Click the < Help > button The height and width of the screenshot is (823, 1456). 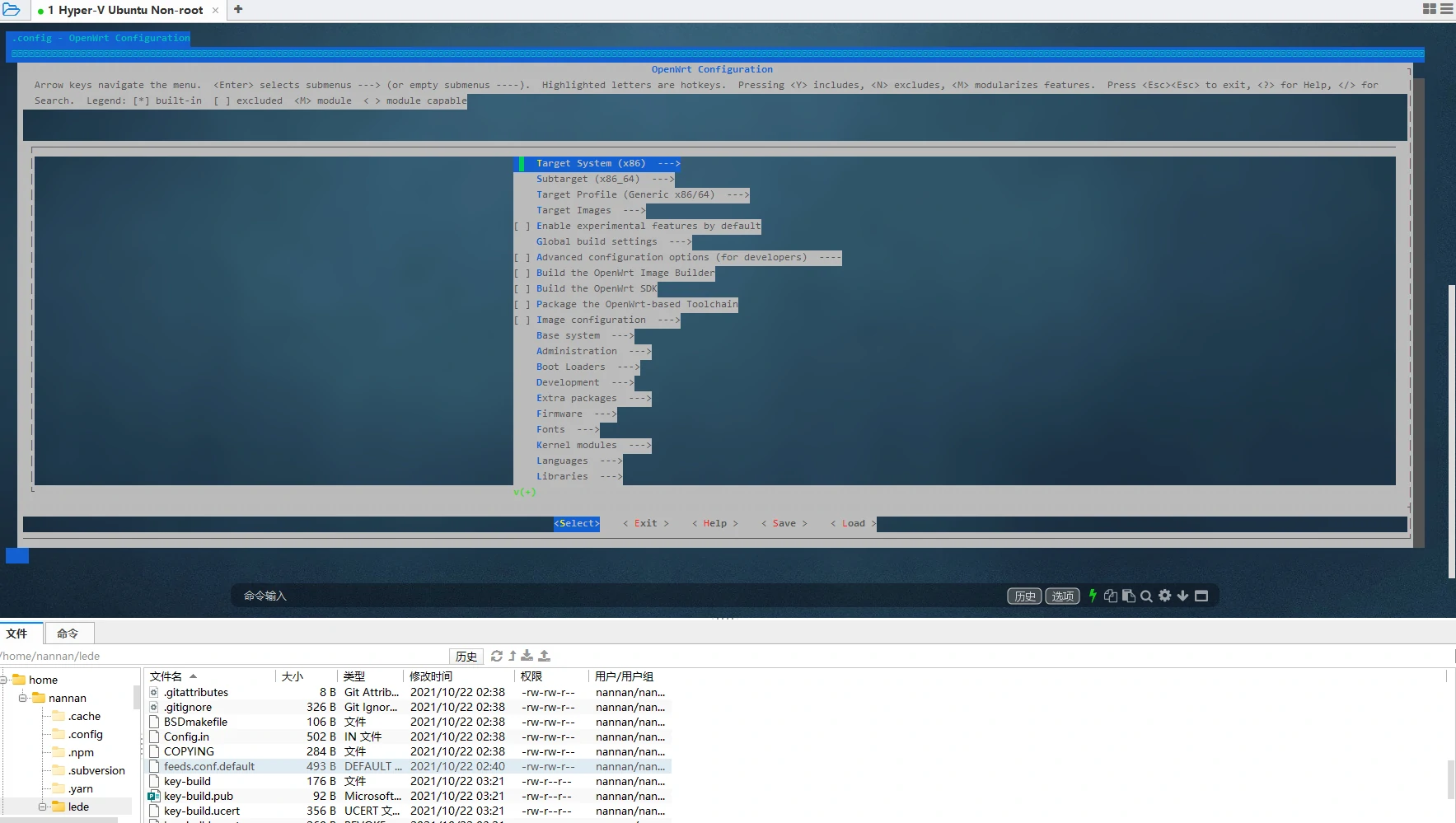tap(715, 523)
